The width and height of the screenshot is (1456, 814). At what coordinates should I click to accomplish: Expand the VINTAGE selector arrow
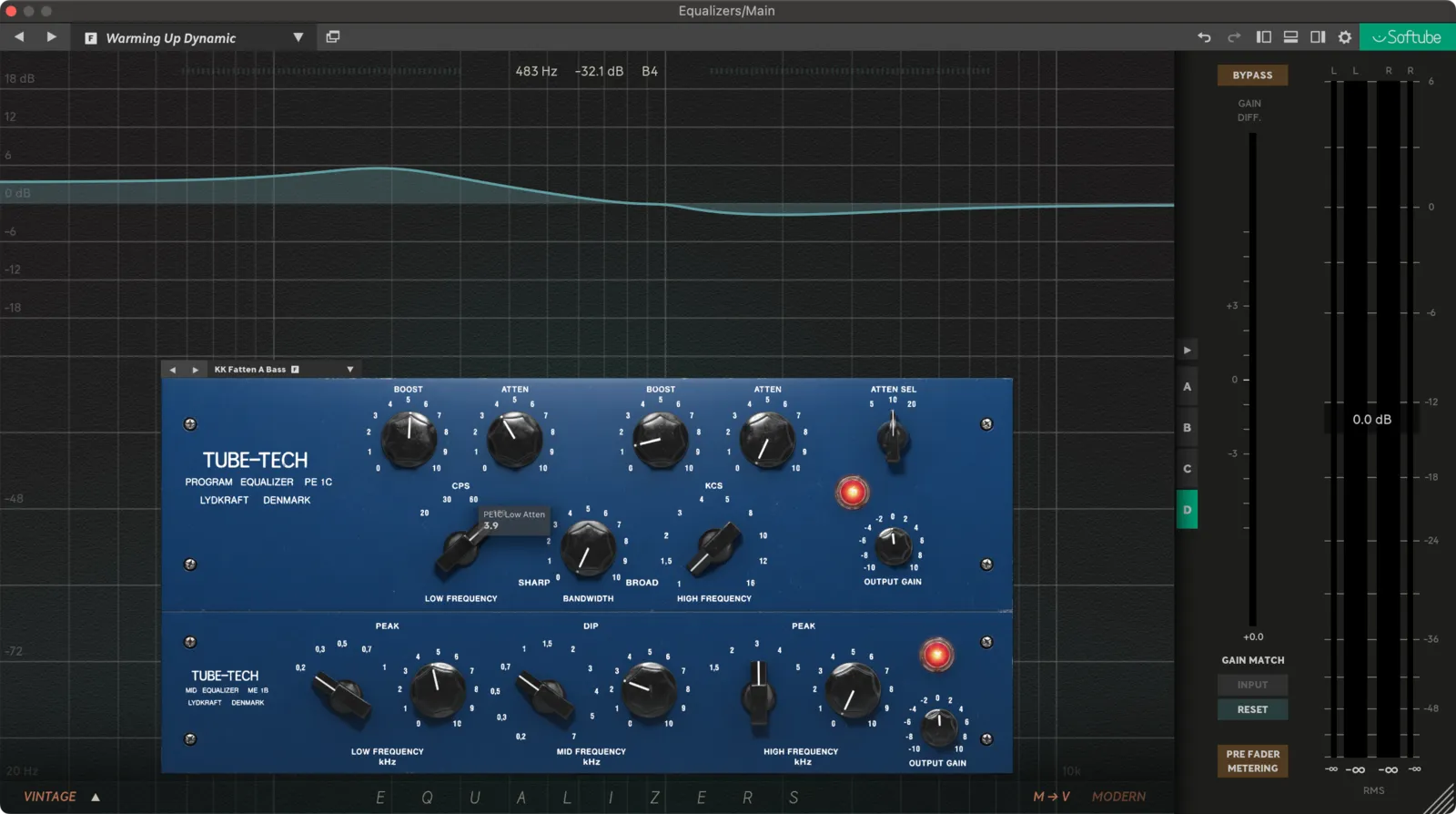point(96,798)
